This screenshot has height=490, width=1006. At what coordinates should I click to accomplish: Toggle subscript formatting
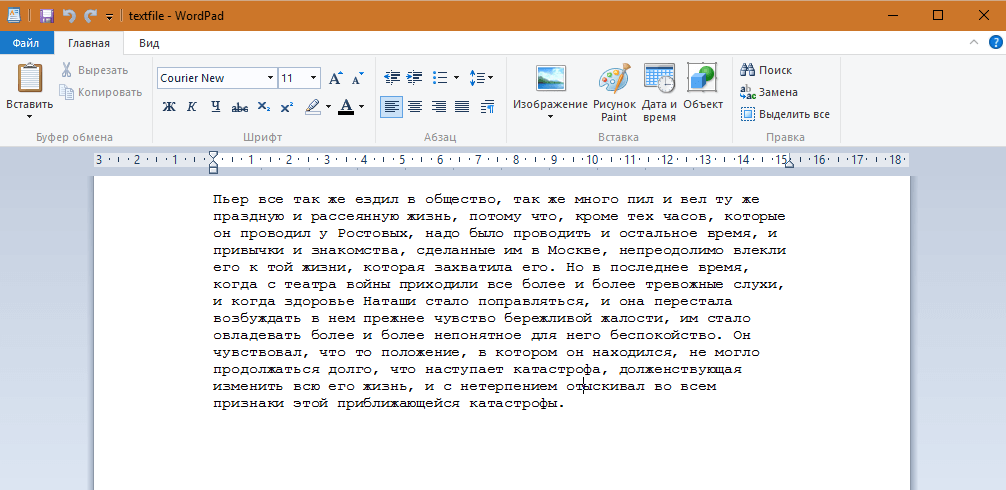pyautogui.click(x=264, y=106)
